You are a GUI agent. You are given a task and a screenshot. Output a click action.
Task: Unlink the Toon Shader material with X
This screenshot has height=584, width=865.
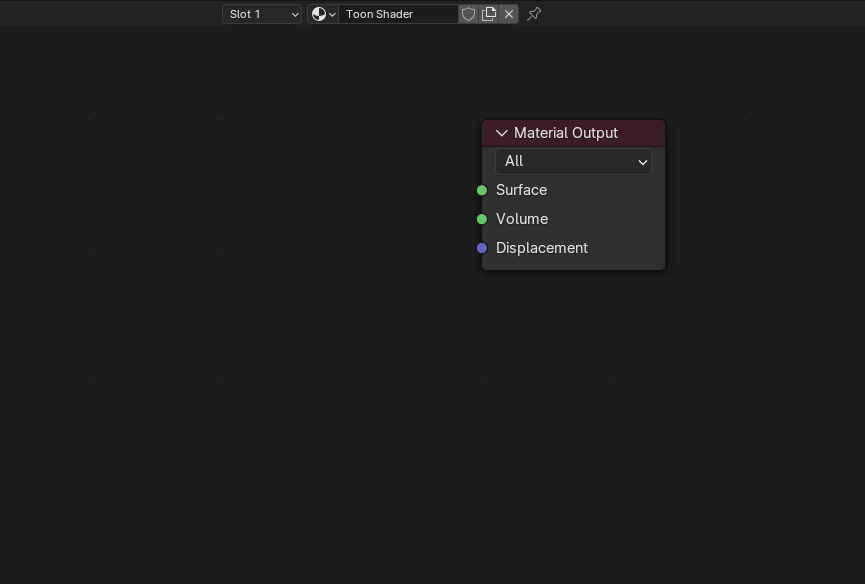coord(509,14)
